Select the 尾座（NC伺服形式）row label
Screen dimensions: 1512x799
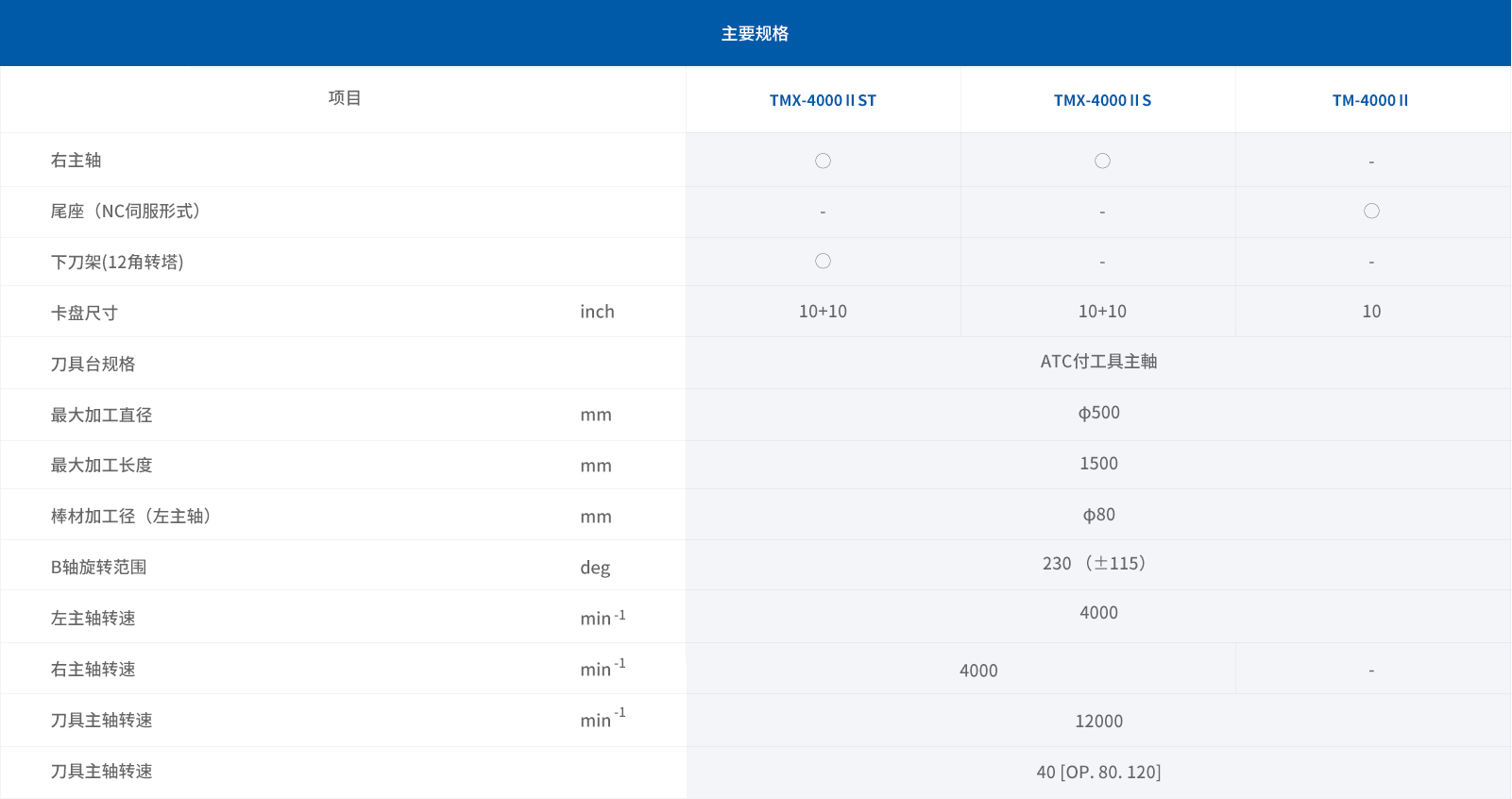click(126, 212)
